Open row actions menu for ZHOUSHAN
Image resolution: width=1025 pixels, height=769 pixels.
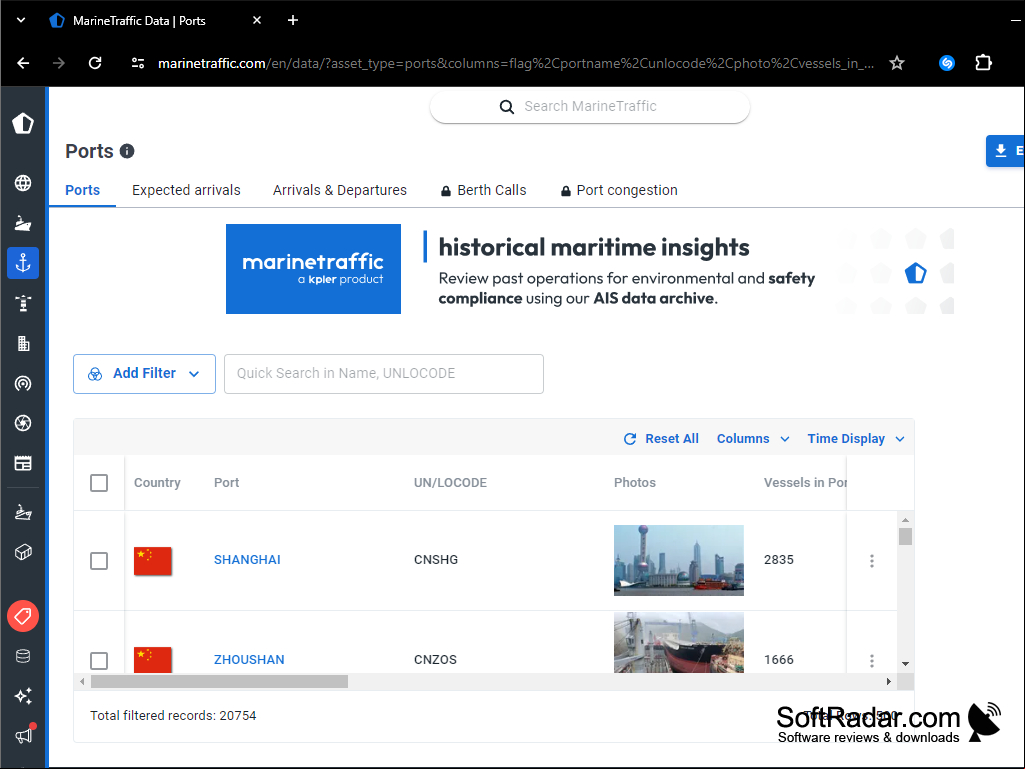coord(871,660)
